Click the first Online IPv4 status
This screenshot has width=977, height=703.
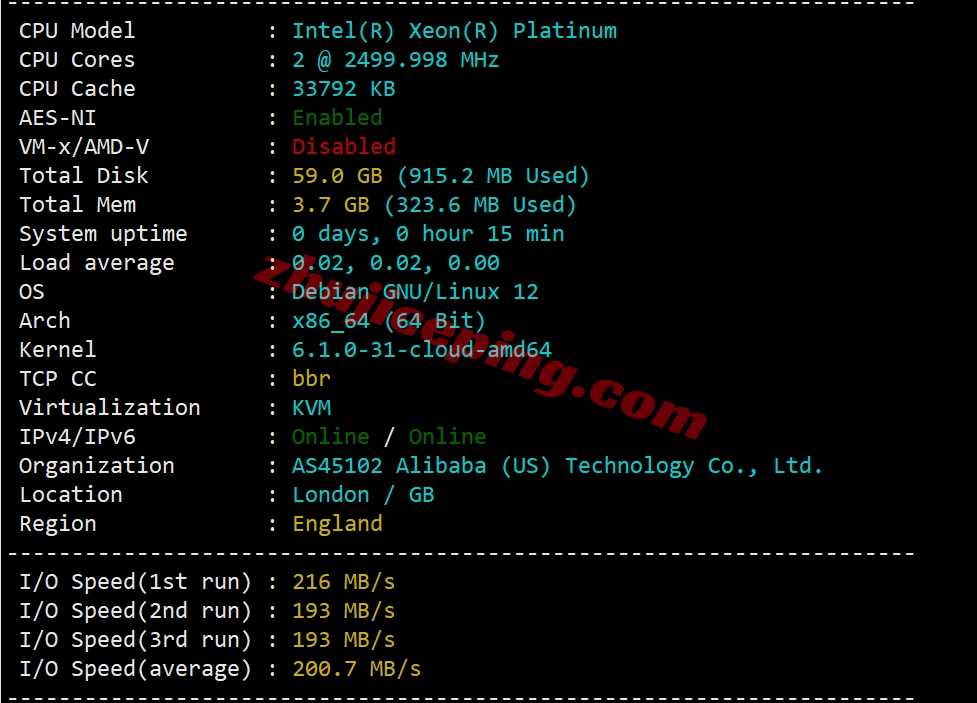331,436
